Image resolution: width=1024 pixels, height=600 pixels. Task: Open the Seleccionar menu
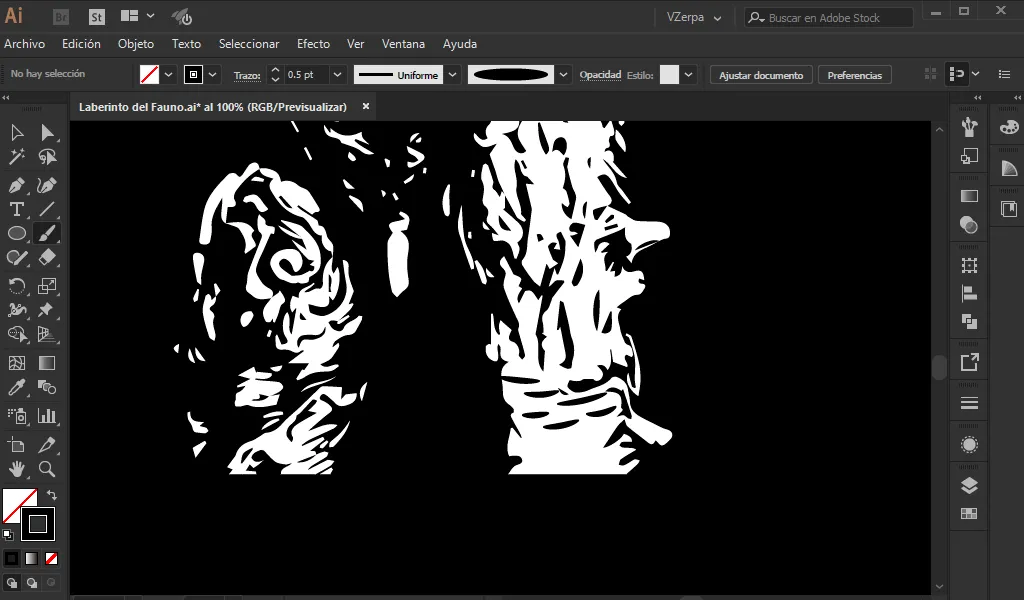click(249, 44)
